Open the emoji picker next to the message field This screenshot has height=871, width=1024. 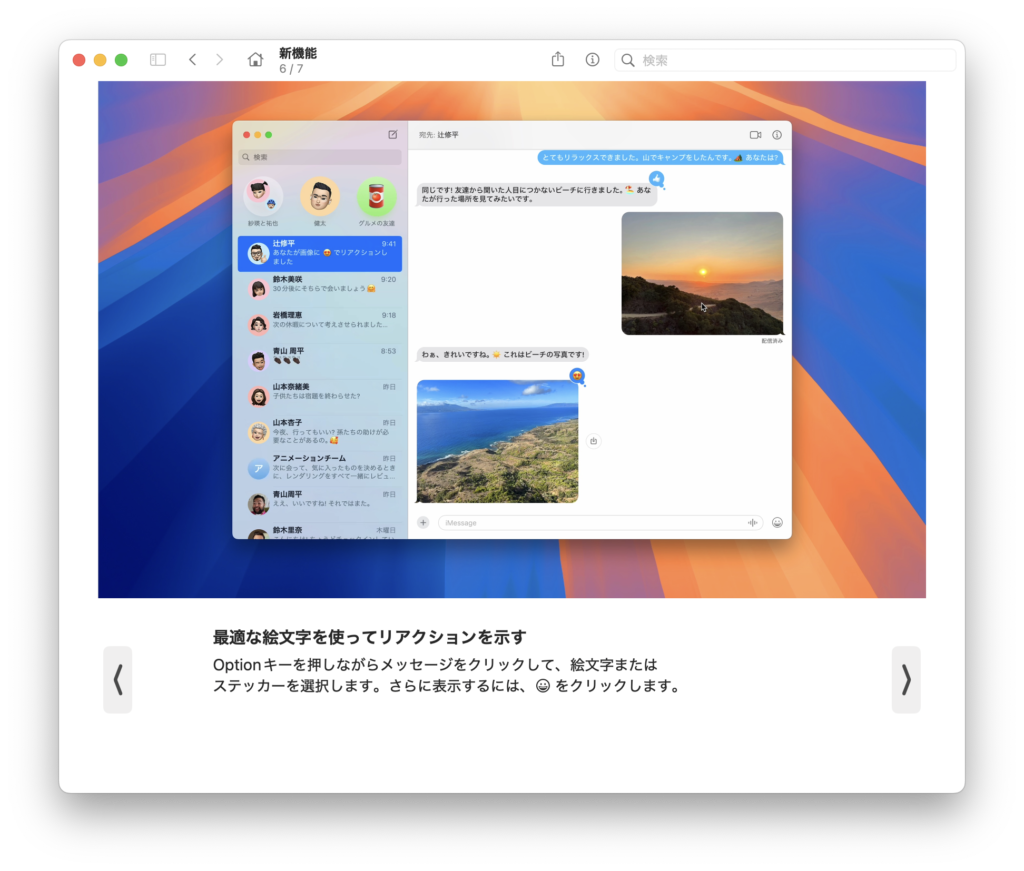click(777, 522)
